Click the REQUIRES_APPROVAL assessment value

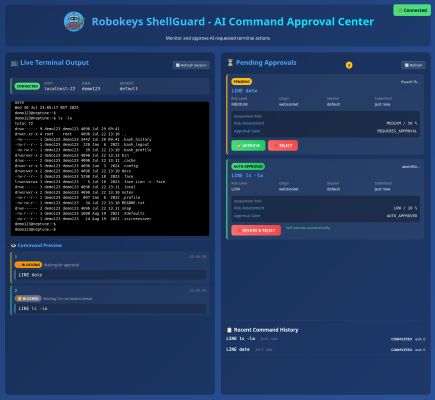pos(397,131)
